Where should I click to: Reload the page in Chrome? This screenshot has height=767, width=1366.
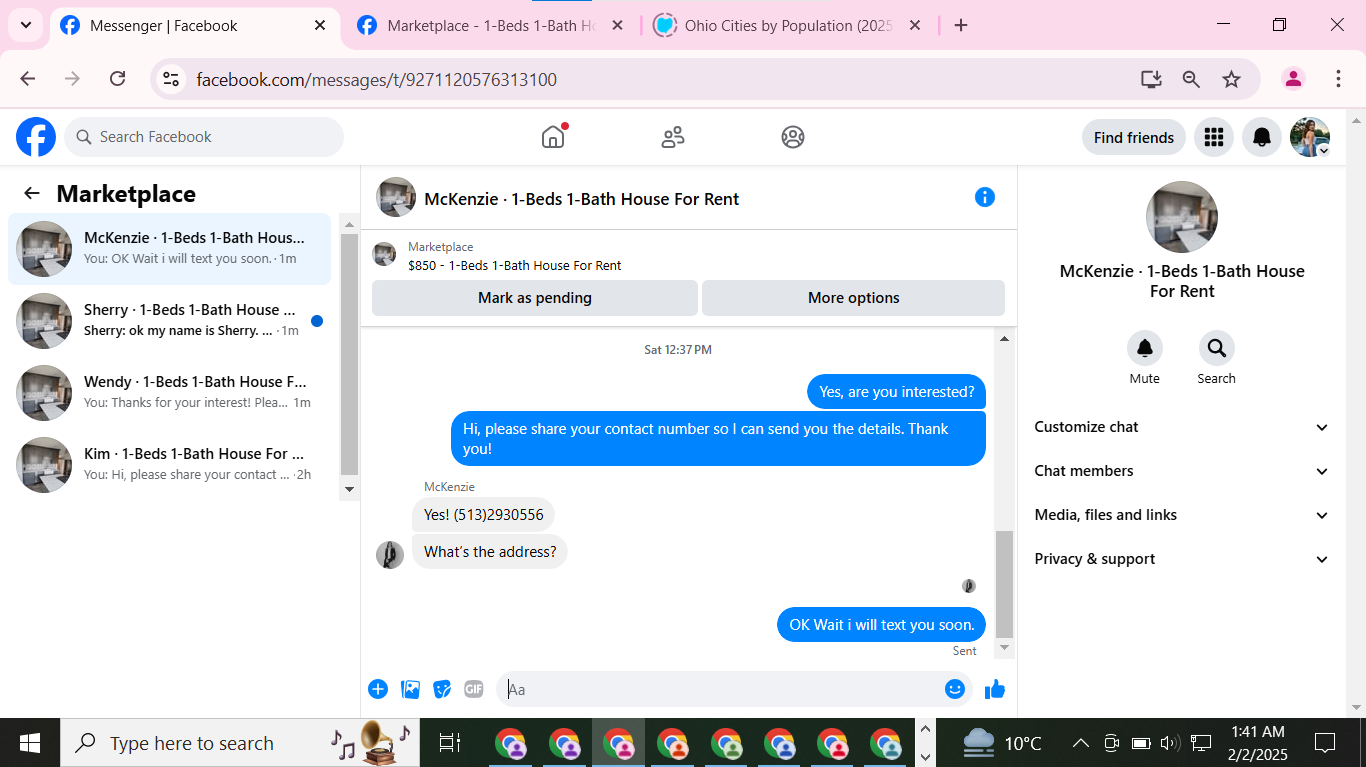[118, 79]
